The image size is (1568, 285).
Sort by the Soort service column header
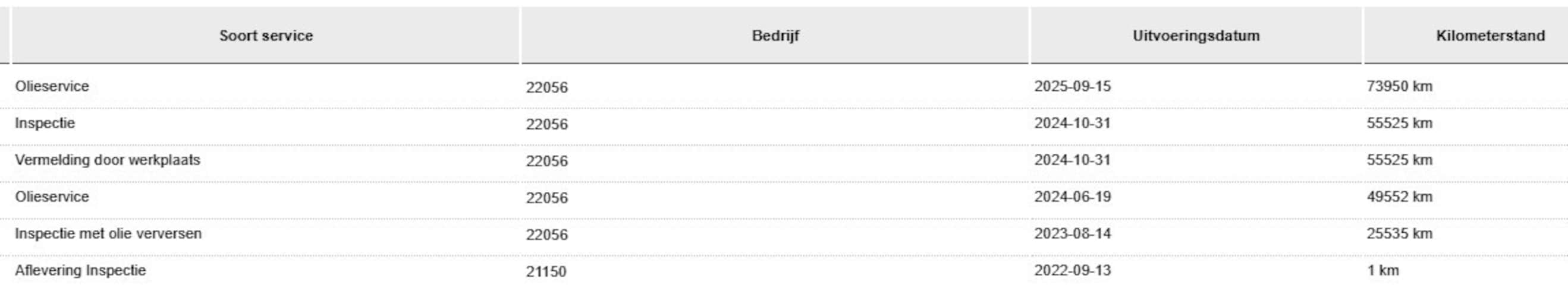tap(266, 36)
